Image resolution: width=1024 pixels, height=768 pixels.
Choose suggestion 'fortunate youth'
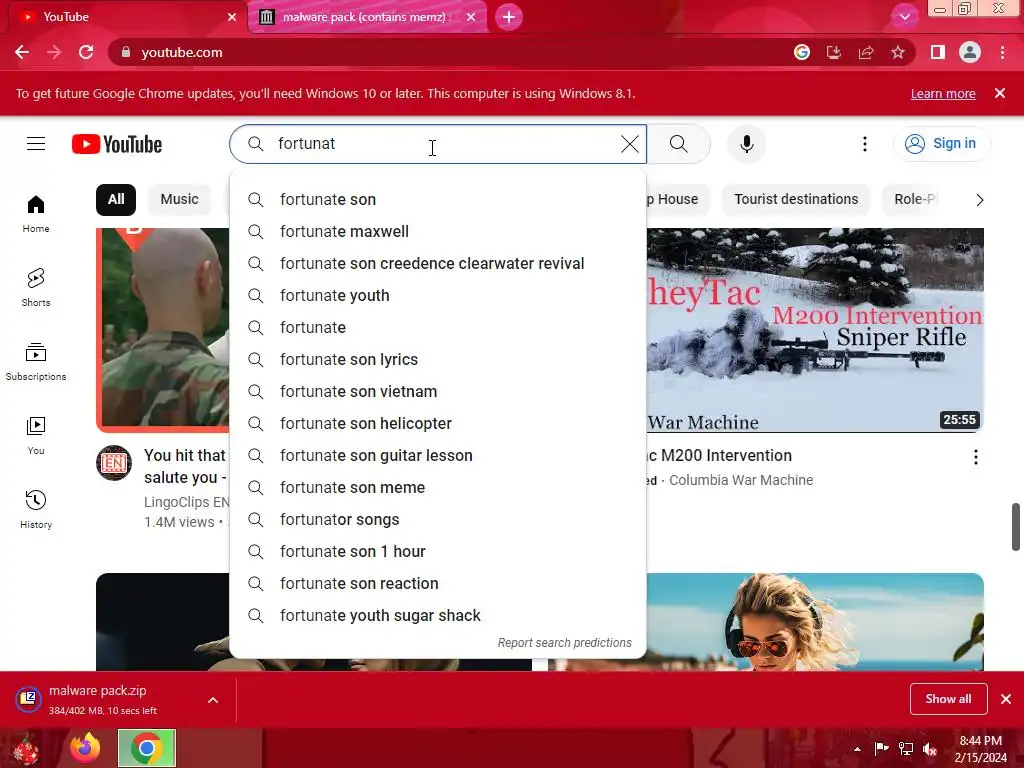(x=438, y=295)
